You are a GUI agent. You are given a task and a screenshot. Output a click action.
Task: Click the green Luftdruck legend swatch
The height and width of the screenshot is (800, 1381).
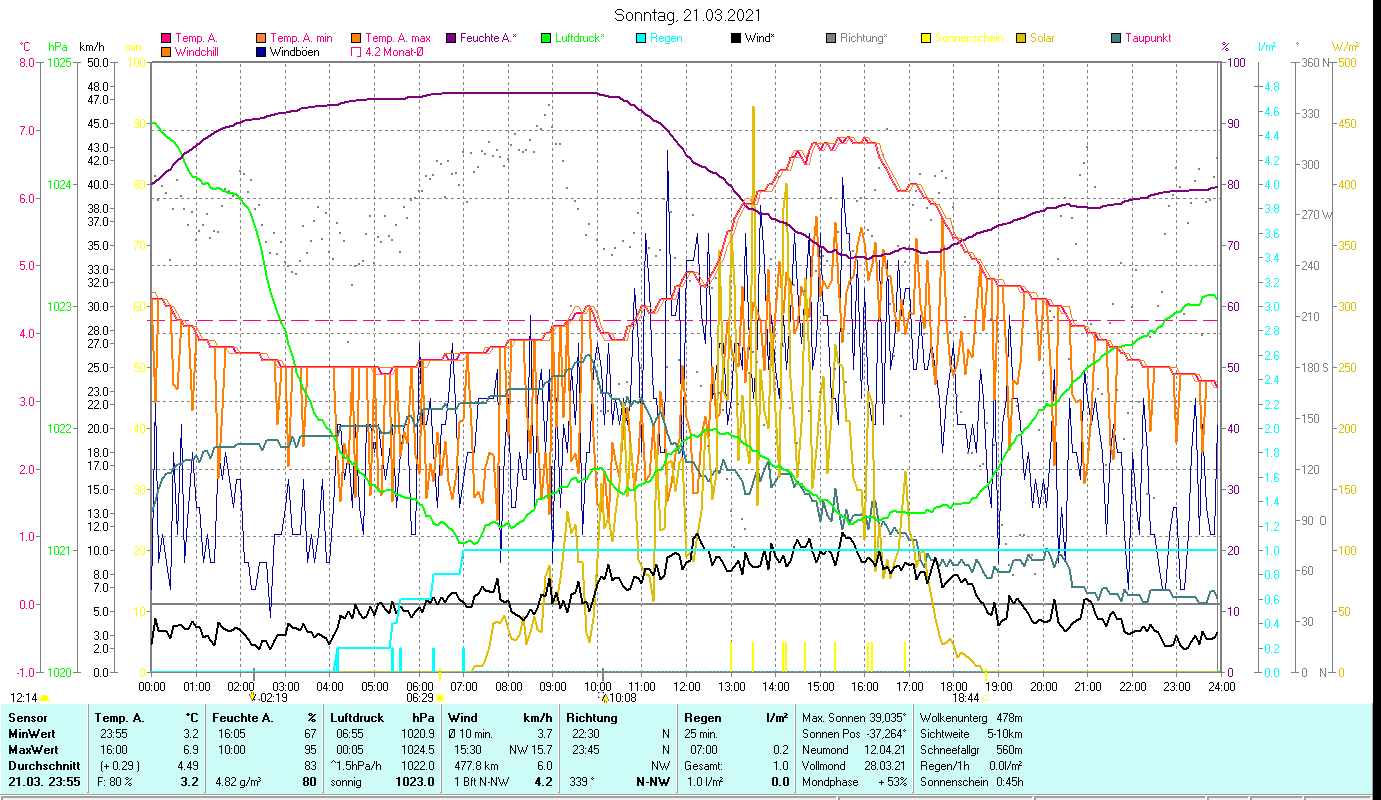546,39
